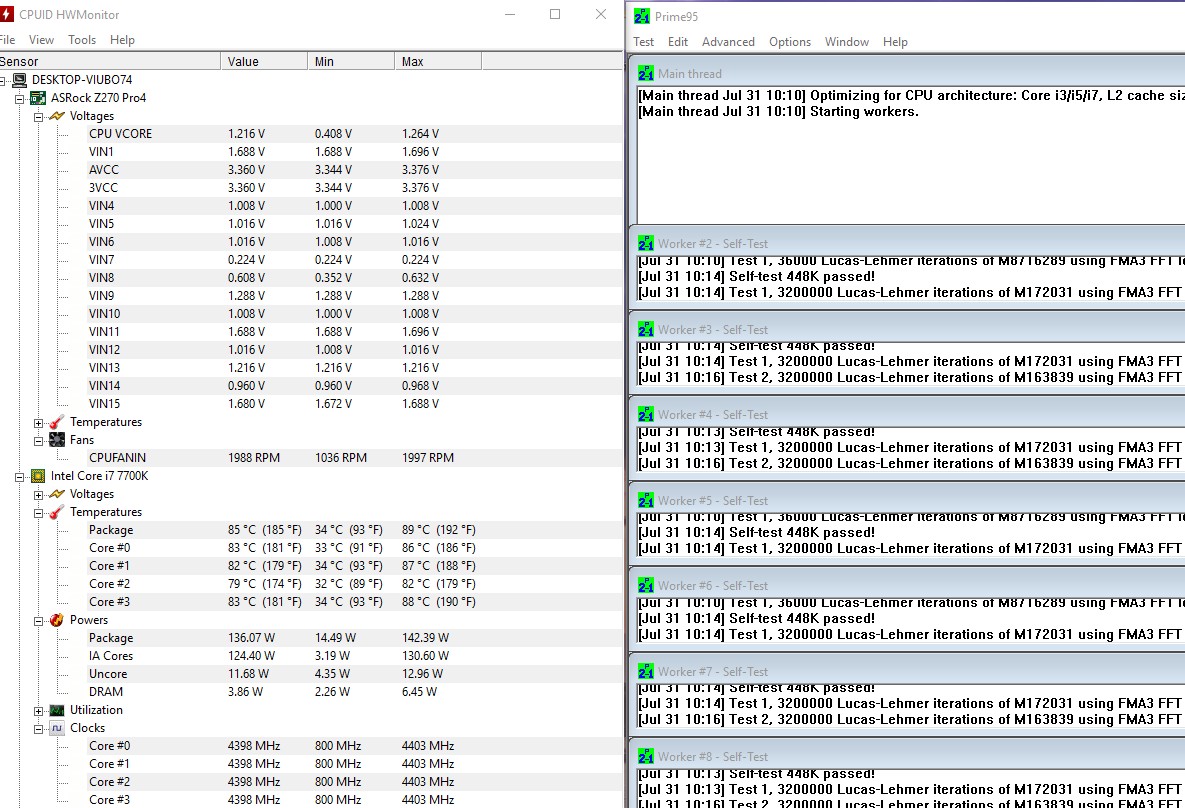Click the Prime95 title bar icon
Image resolution: width=1185 pixels, height=808 pixels.
[642, 16]
